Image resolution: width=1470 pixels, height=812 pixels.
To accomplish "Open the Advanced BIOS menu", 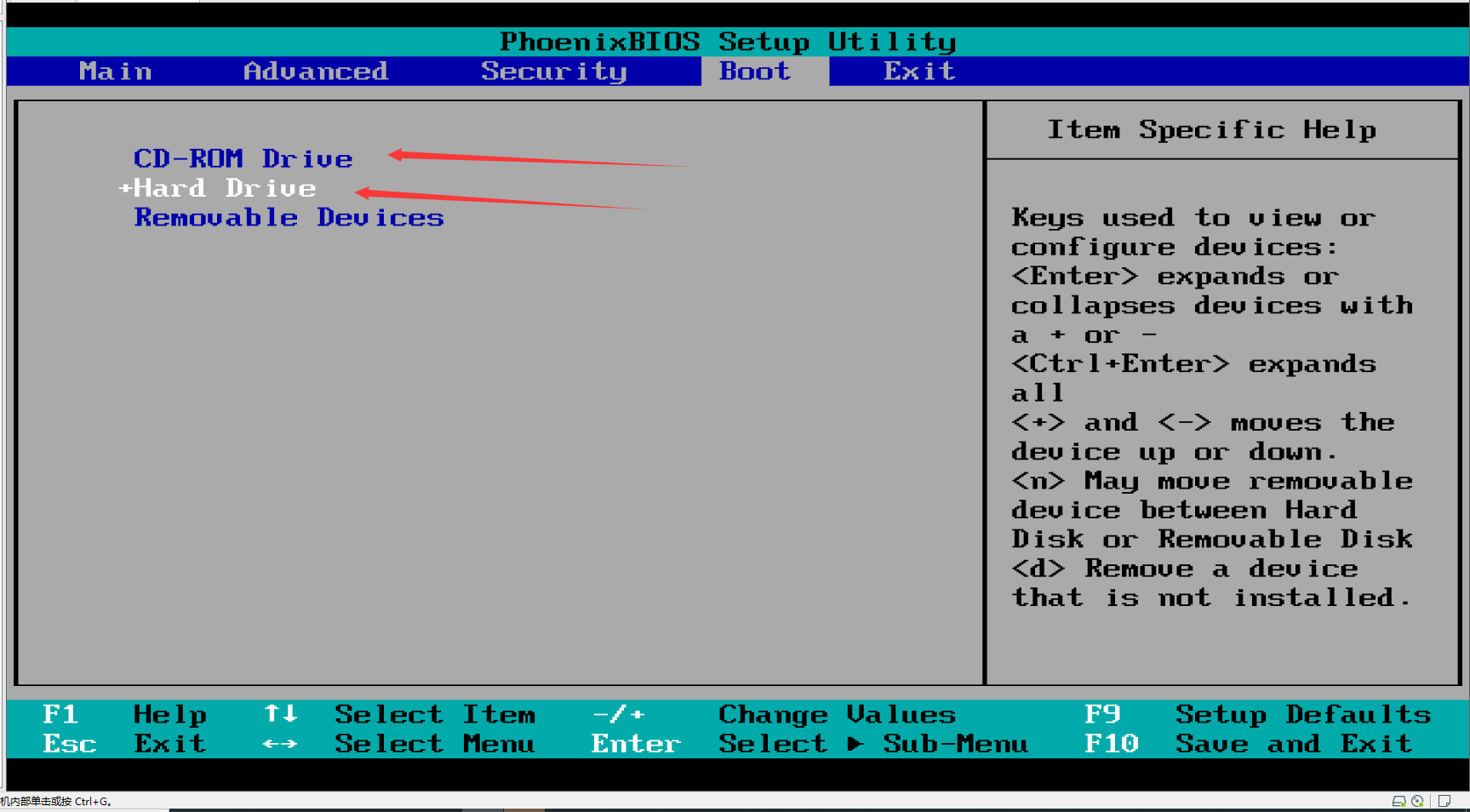I will [x=316, y=71].
